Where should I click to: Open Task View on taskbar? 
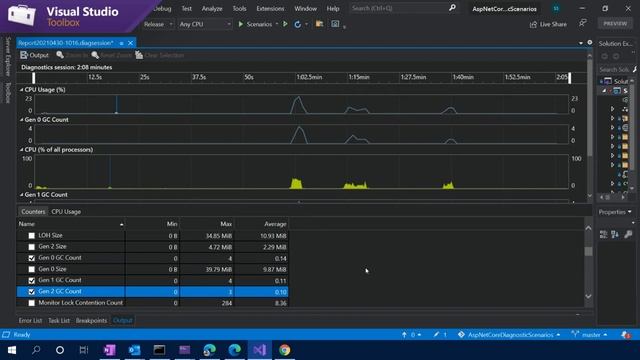[x=84, y=350]
